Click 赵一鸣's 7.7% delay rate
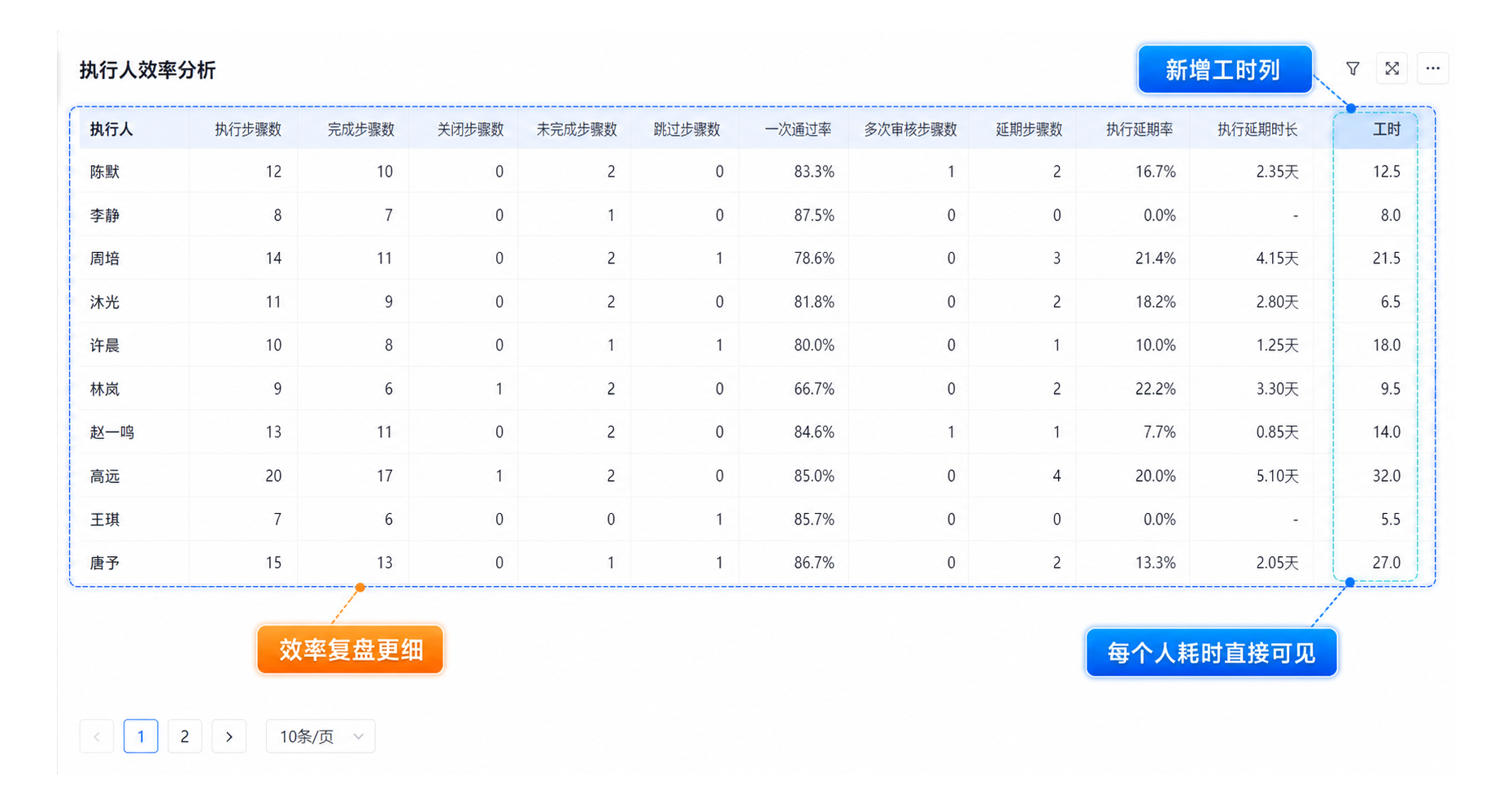This screenshot has height=804, width=1512. coord(1160,432)
